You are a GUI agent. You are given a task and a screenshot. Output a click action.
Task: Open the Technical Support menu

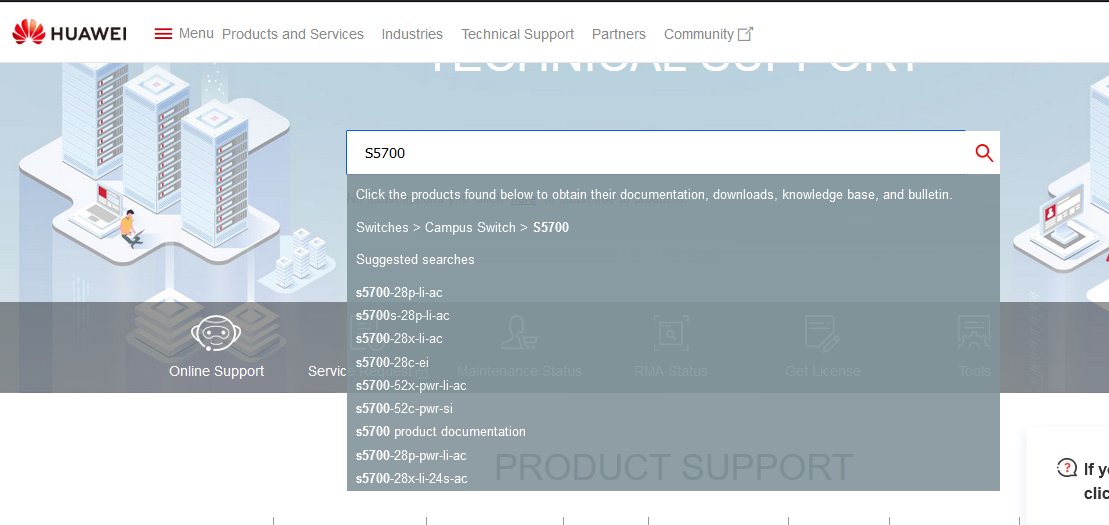pyautogui.click(x=518, y=34)
